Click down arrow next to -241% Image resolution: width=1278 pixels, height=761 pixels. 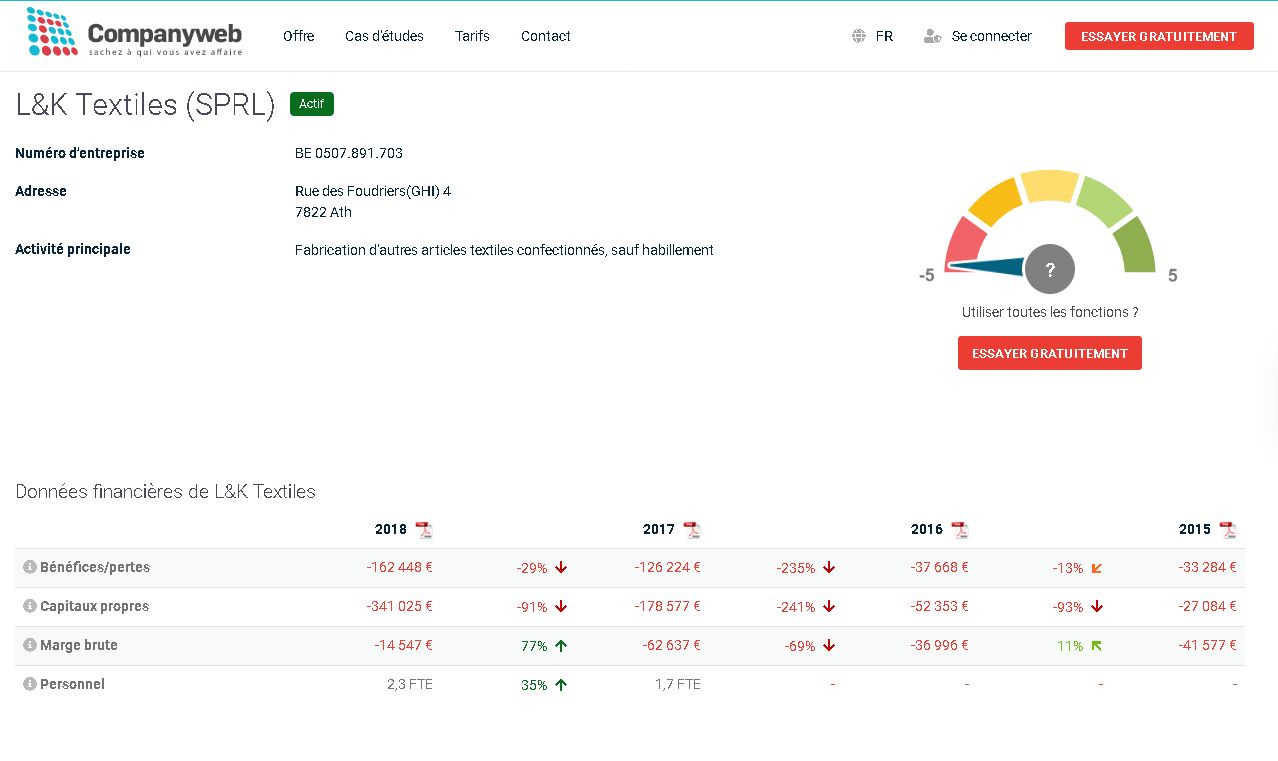[829, 606]
